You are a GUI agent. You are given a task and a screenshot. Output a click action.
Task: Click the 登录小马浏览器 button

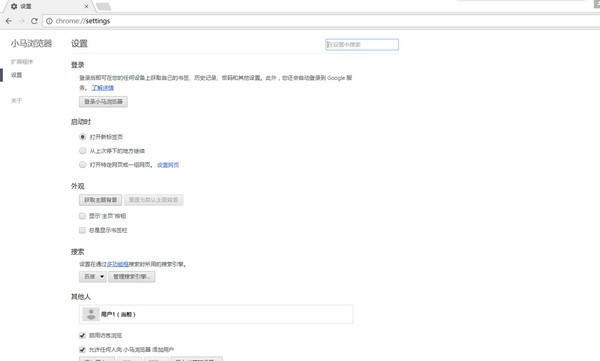[103, 101]
